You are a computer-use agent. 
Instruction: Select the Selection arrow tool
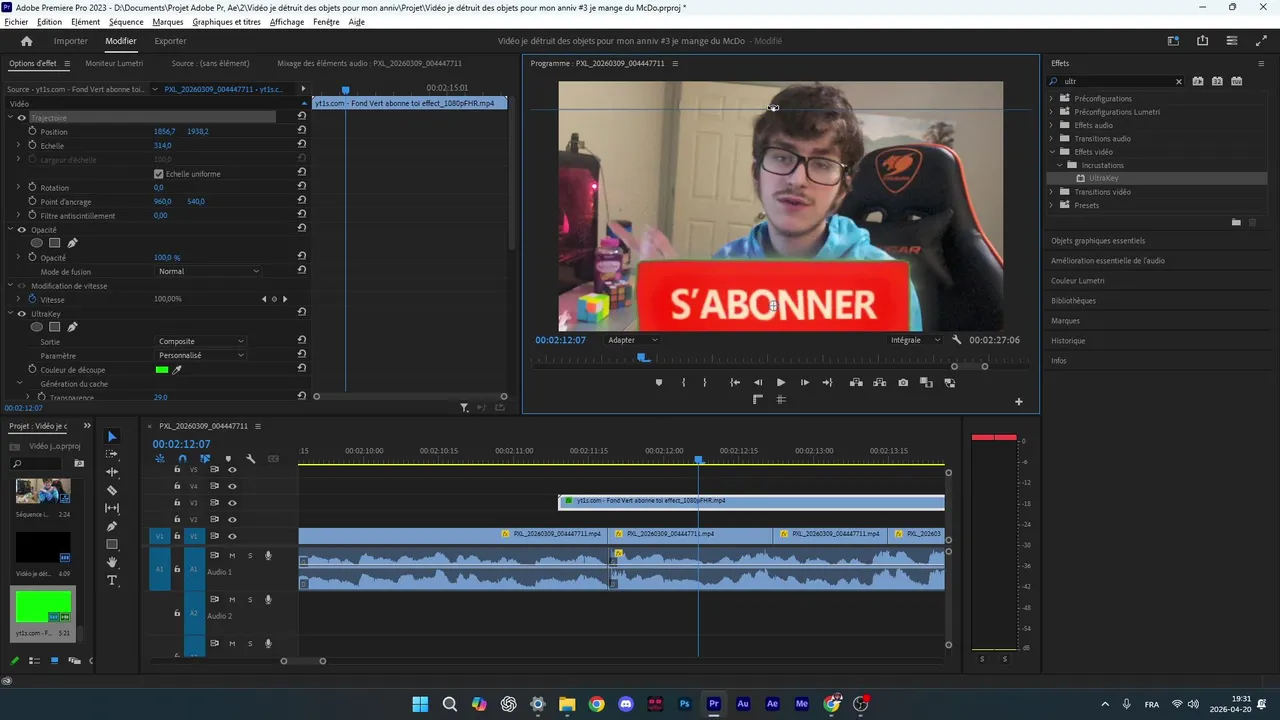112,436
